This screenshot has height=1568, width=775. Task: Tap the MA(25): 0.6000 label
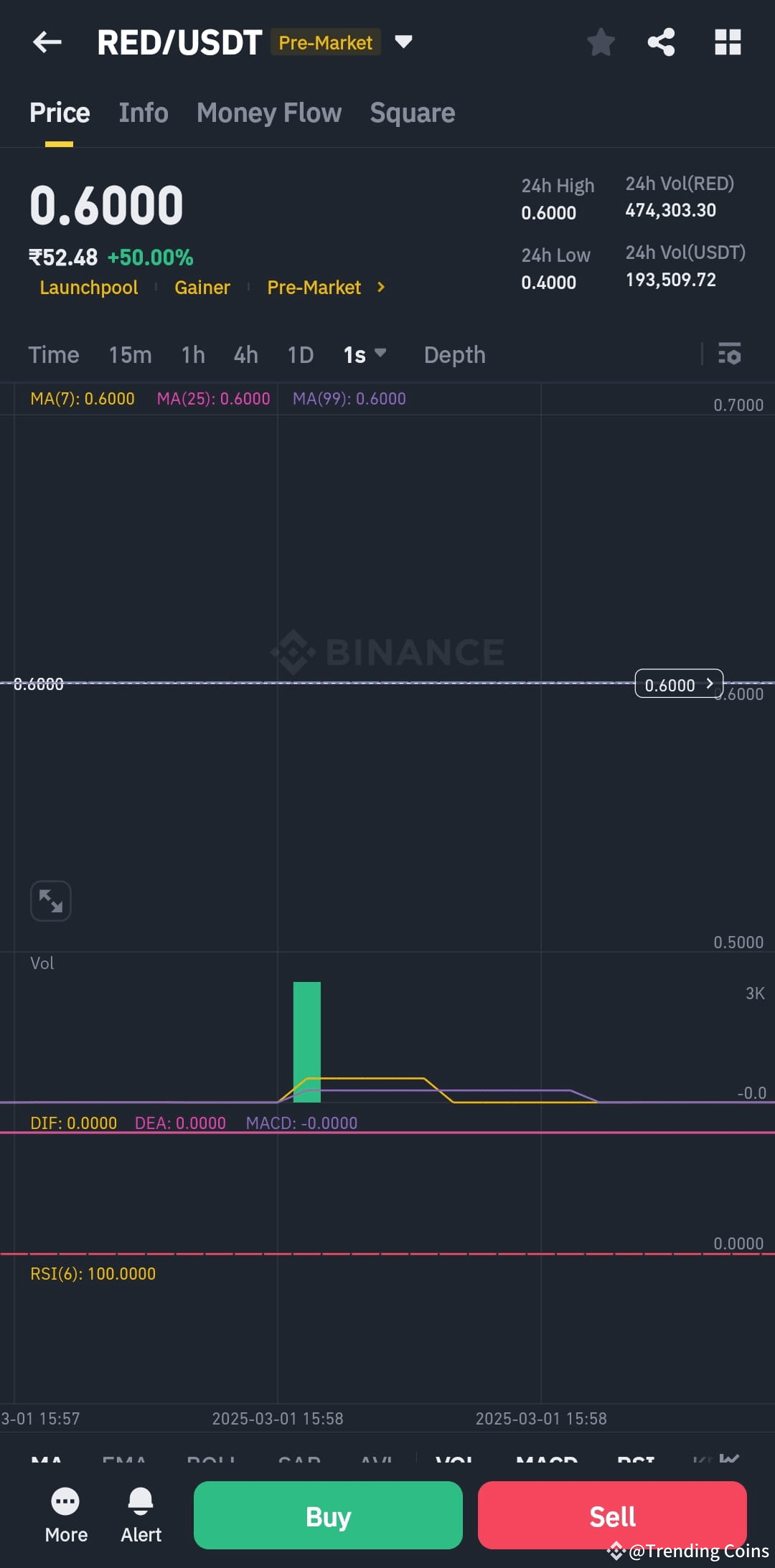pos(214,399)
